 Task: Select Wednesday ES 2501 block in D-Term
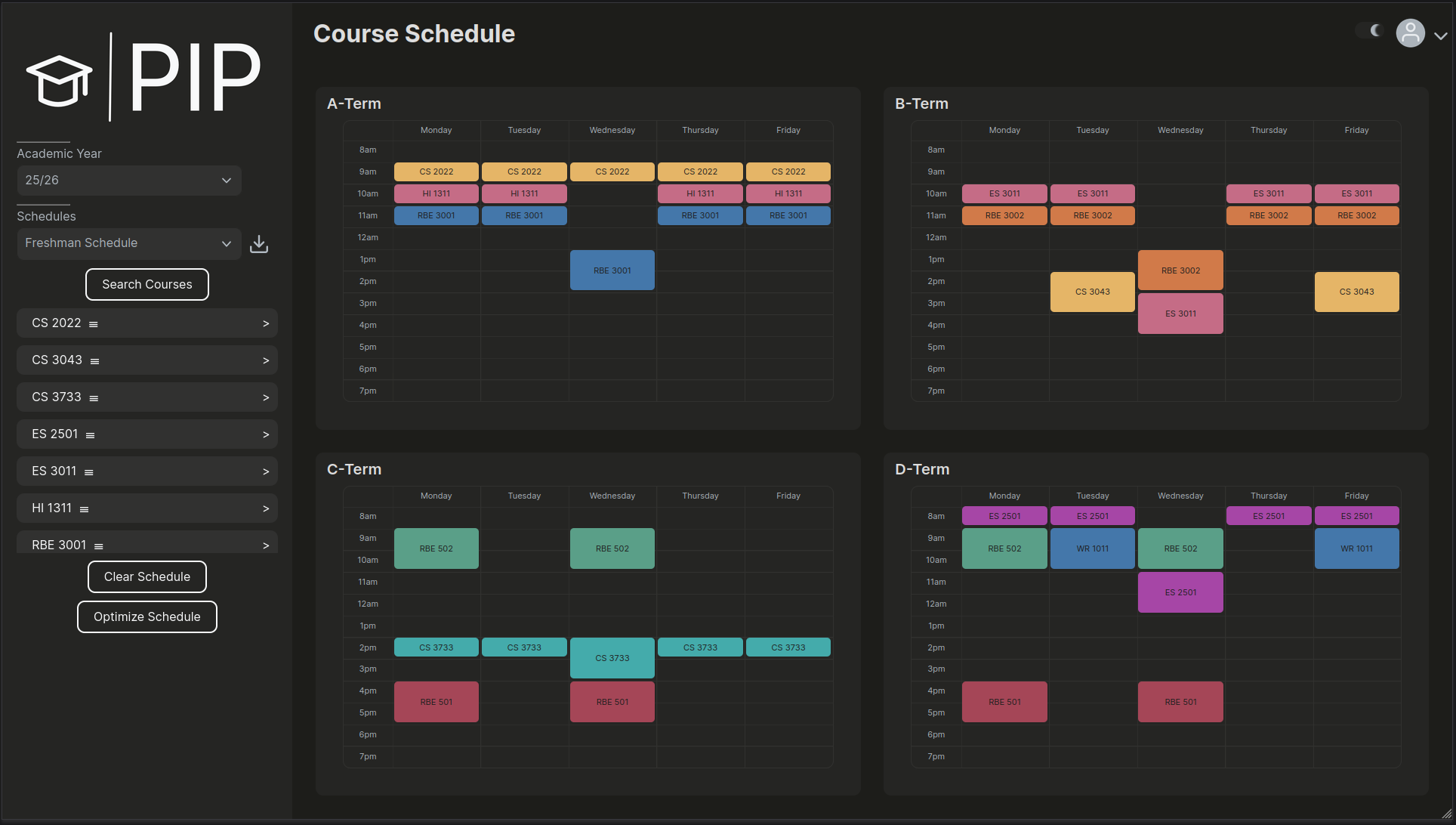tap(1180, 592)
